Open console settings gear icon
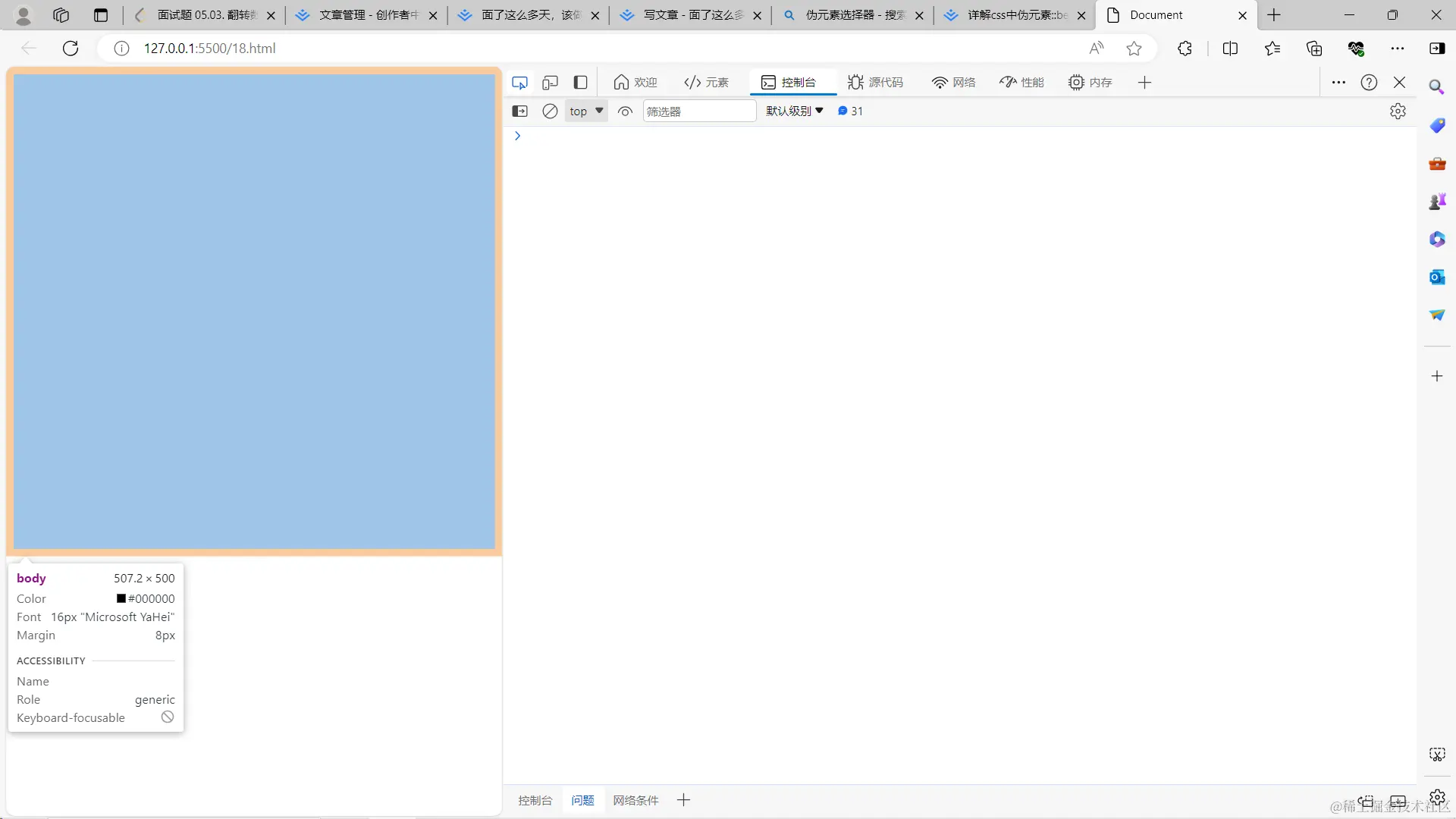This screenshot has height=819, width=1456. [x=1398, y=111]
